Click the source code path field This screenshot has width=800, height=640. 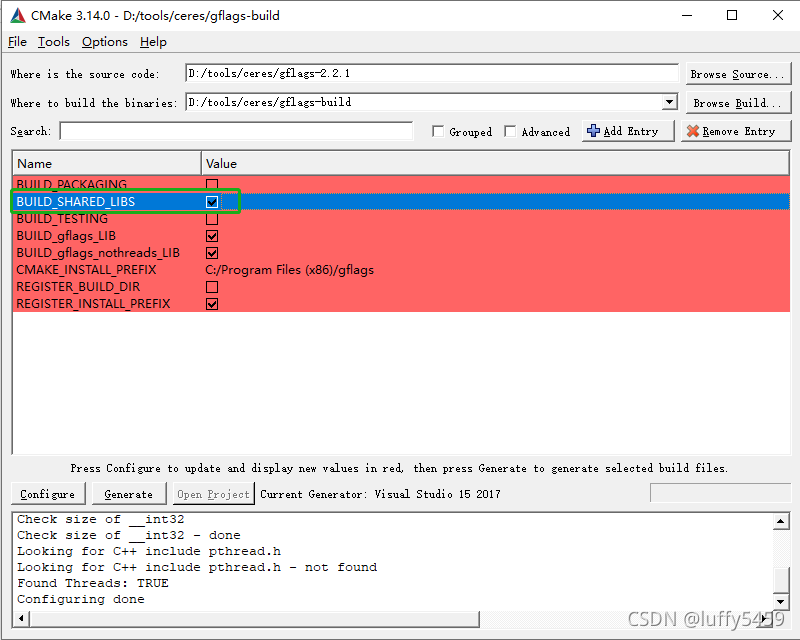[432, 73]
